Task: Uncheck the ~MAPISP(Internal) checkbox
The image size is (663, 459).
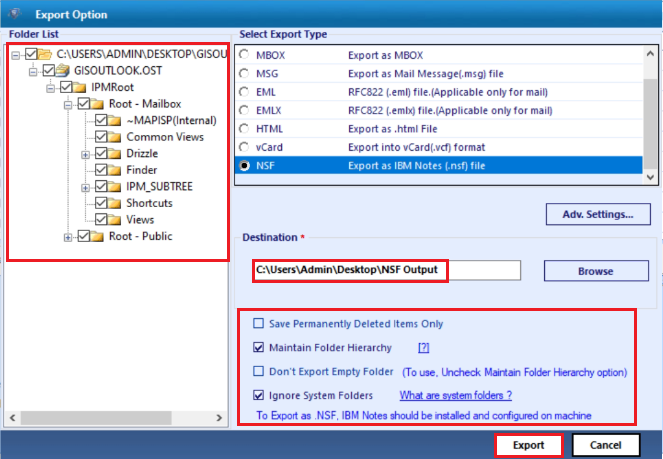Action: [101, 120]
